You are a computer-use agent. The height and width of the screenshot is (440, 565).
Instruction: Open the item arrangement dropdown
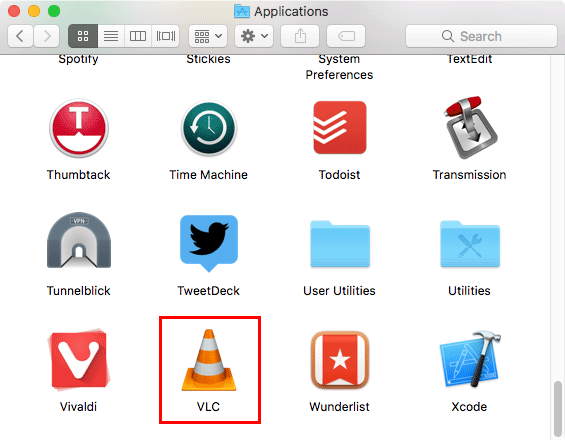pos(208,36)
